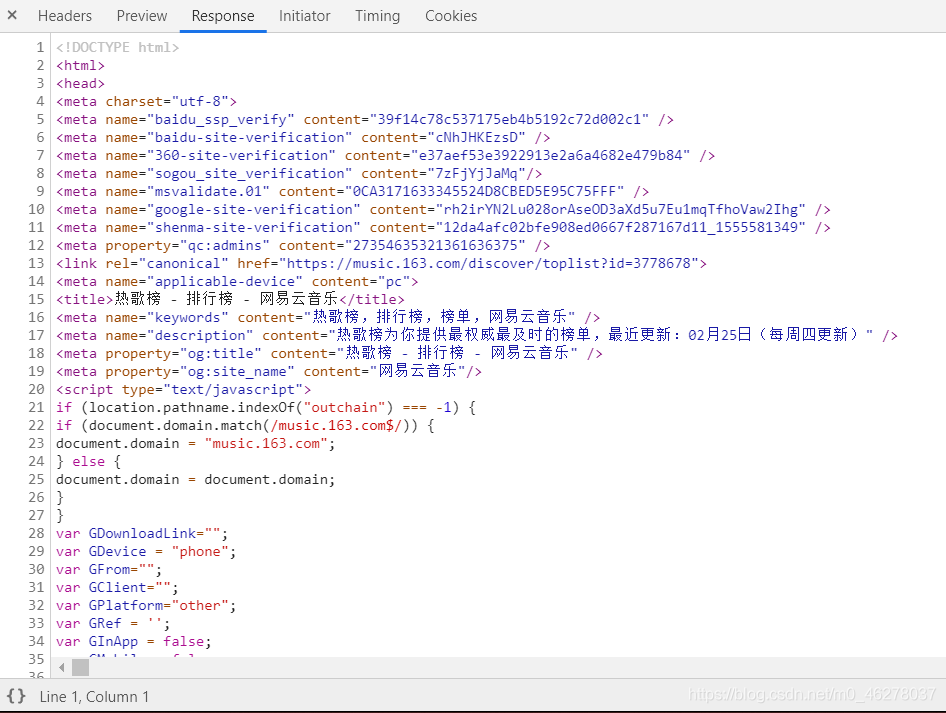Click line number 34 in gutter

tap(36, 642)
